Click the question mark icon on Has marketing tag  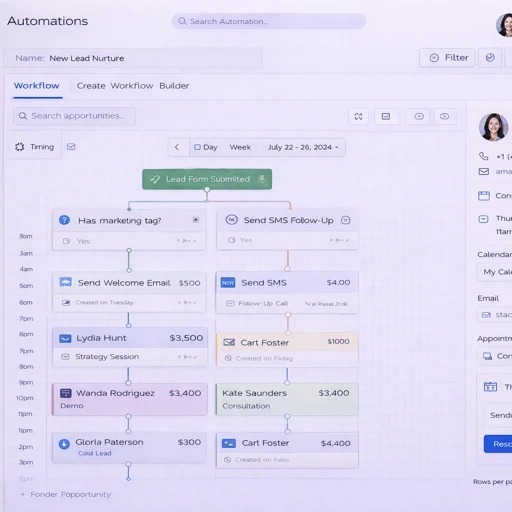coord(64,220)
